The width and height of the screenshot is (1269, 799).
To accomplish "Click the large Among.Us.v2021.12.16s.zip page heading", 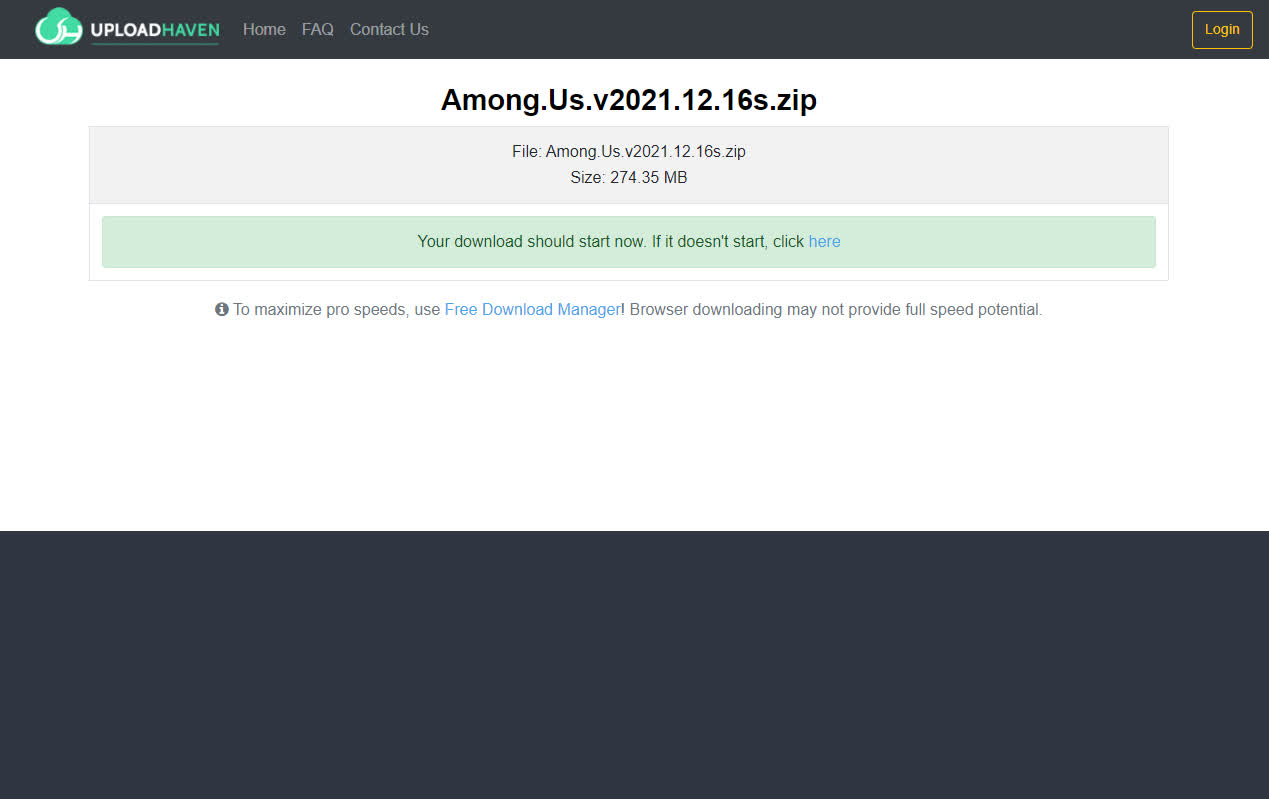I will (x=628, y=100).
